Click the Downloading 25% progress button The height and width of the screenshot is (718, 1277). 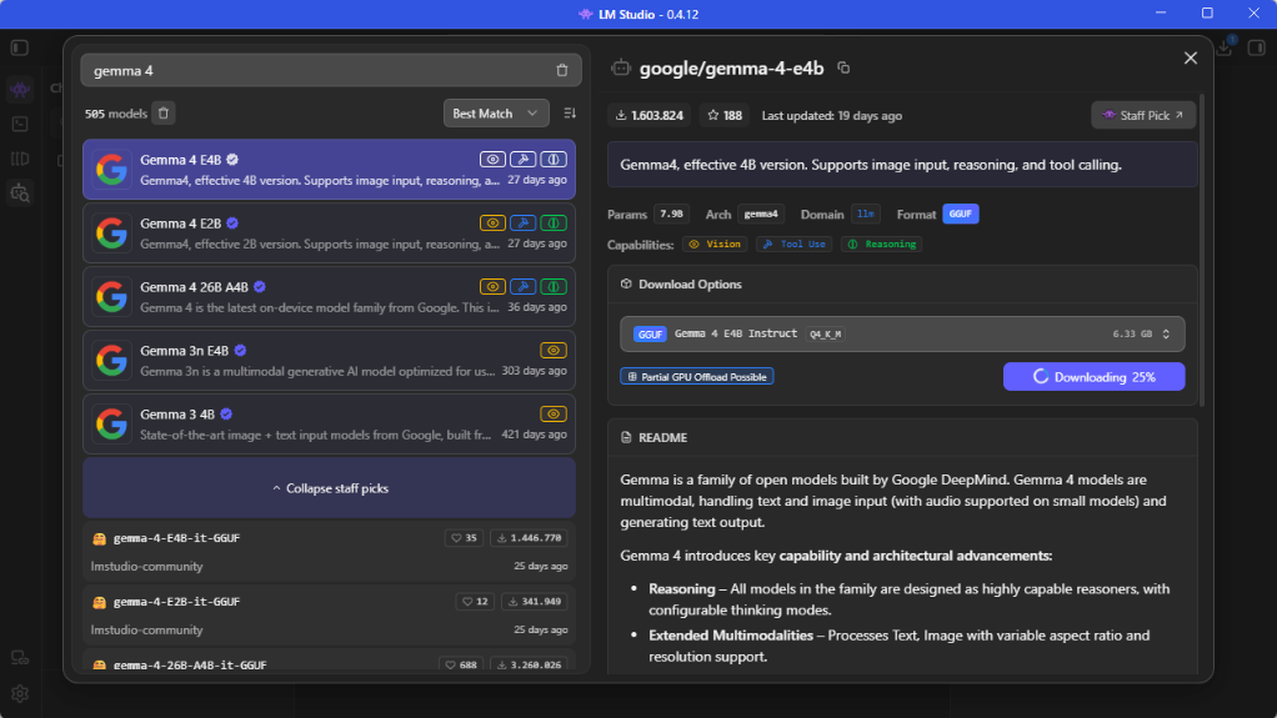[x=1094, y=377]
